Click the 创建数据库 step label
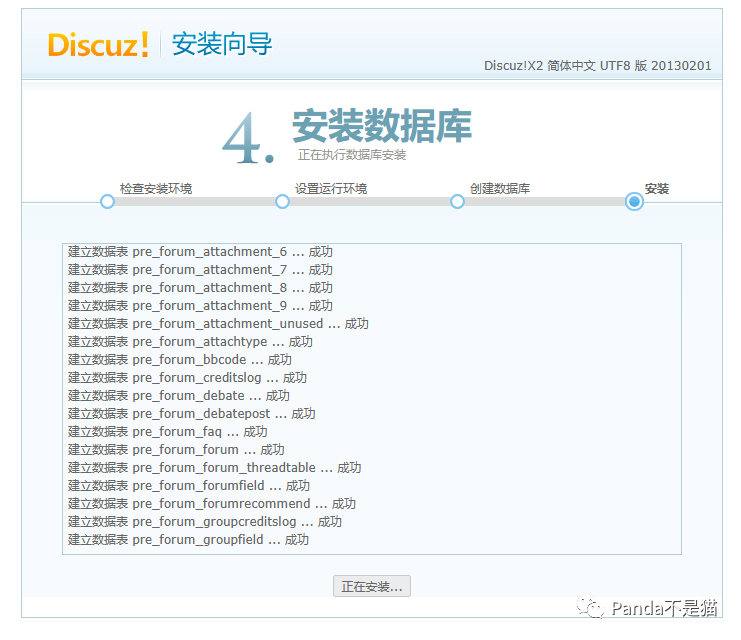 tap(500, 189)
